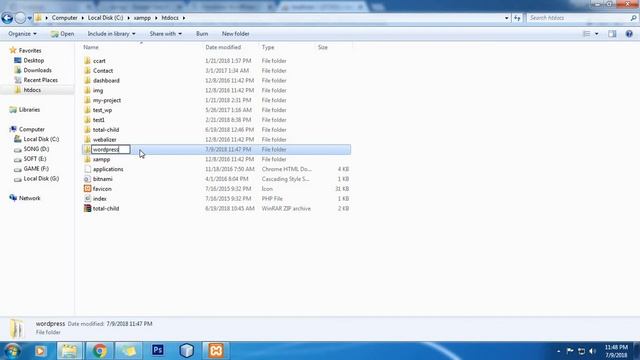Viewport: 640px width, 360px height.
Task: Change your view icon
Action: (x=587, y=34)
